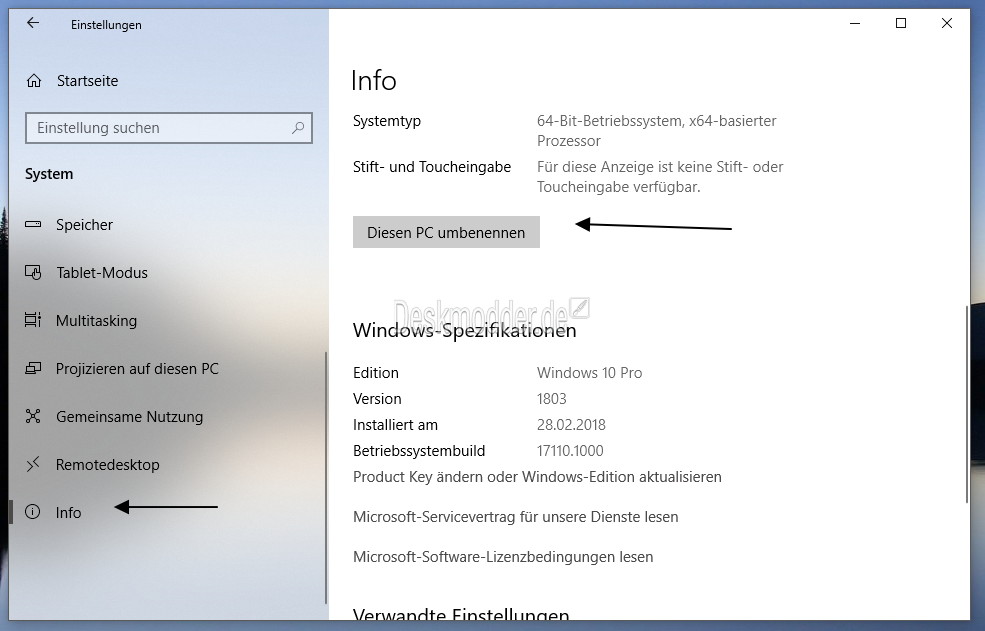Click the Gemeinsame Nutzung icon
This screenshot has height=631, width=985.
coord(33,416)
